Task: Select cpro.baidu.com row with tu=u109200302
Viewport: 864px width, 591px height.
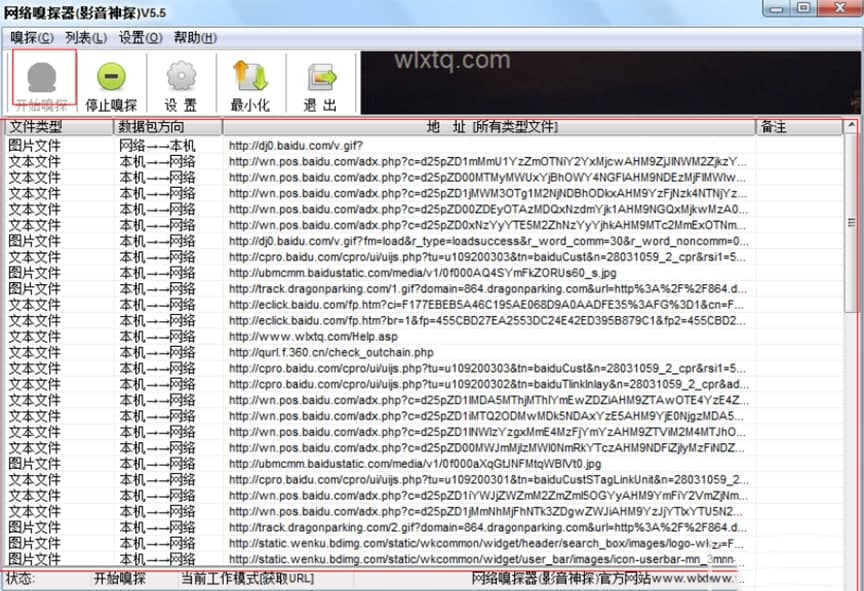Action: click(424, 384)
